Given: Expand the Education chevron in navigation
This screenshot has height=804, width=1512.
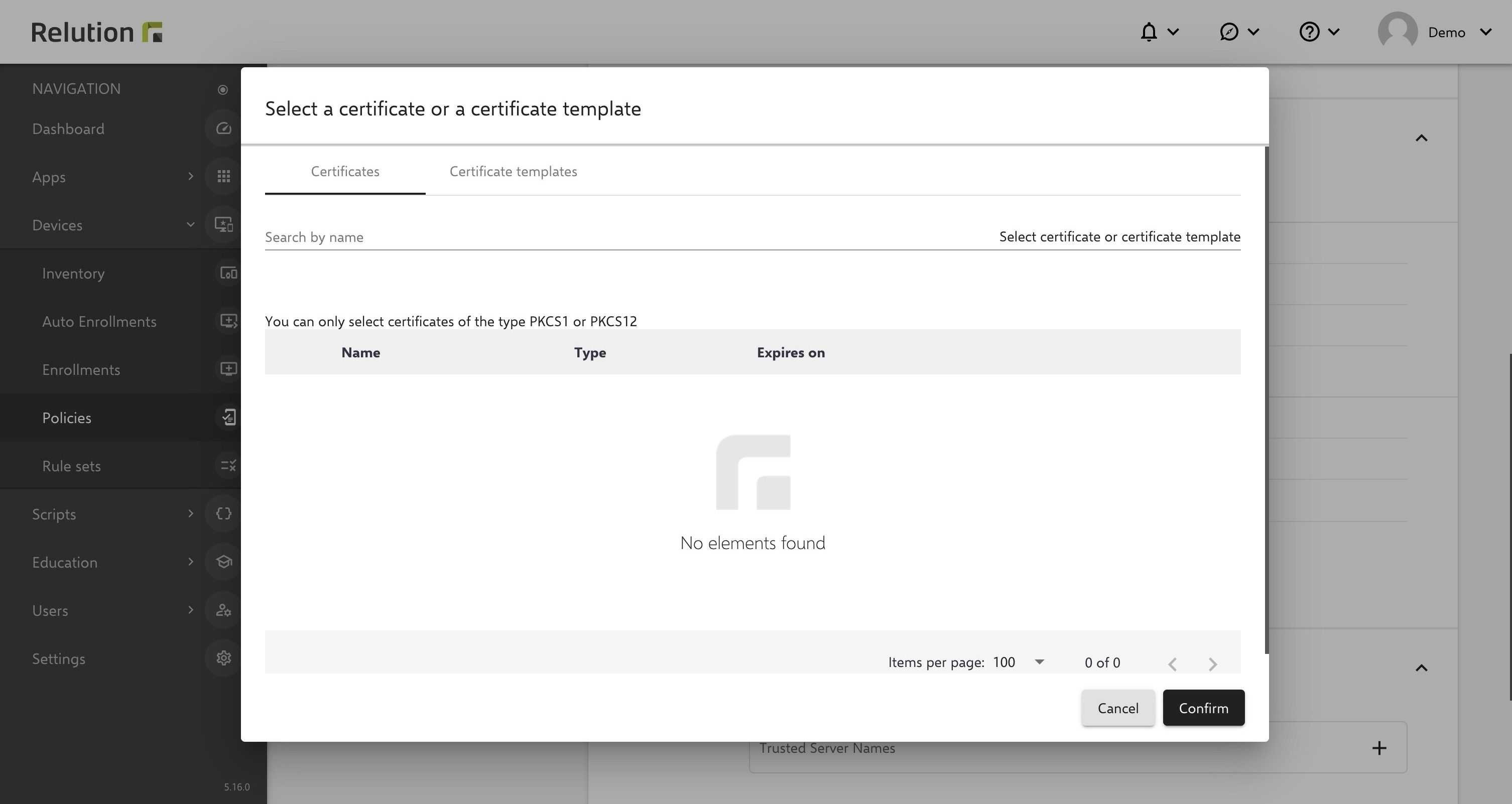Looking at the screenshot, I should 191,562.
